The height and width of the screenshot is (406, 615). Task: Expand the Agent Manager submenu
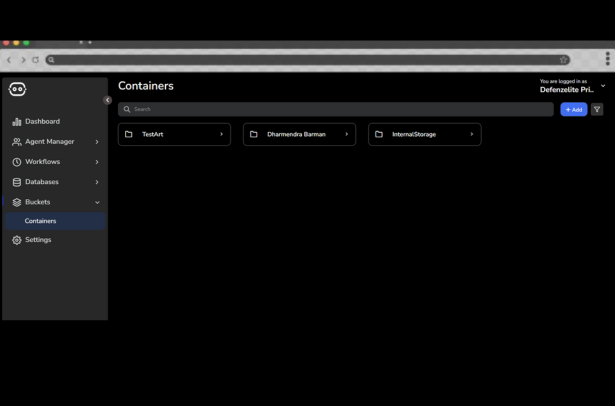97,142
